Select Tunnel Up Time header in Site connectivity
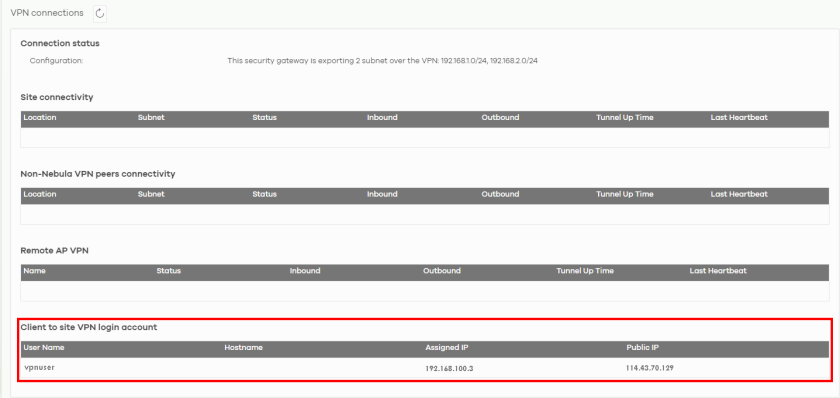The height and width of the screenshot is (398, 840). [625, 117]
